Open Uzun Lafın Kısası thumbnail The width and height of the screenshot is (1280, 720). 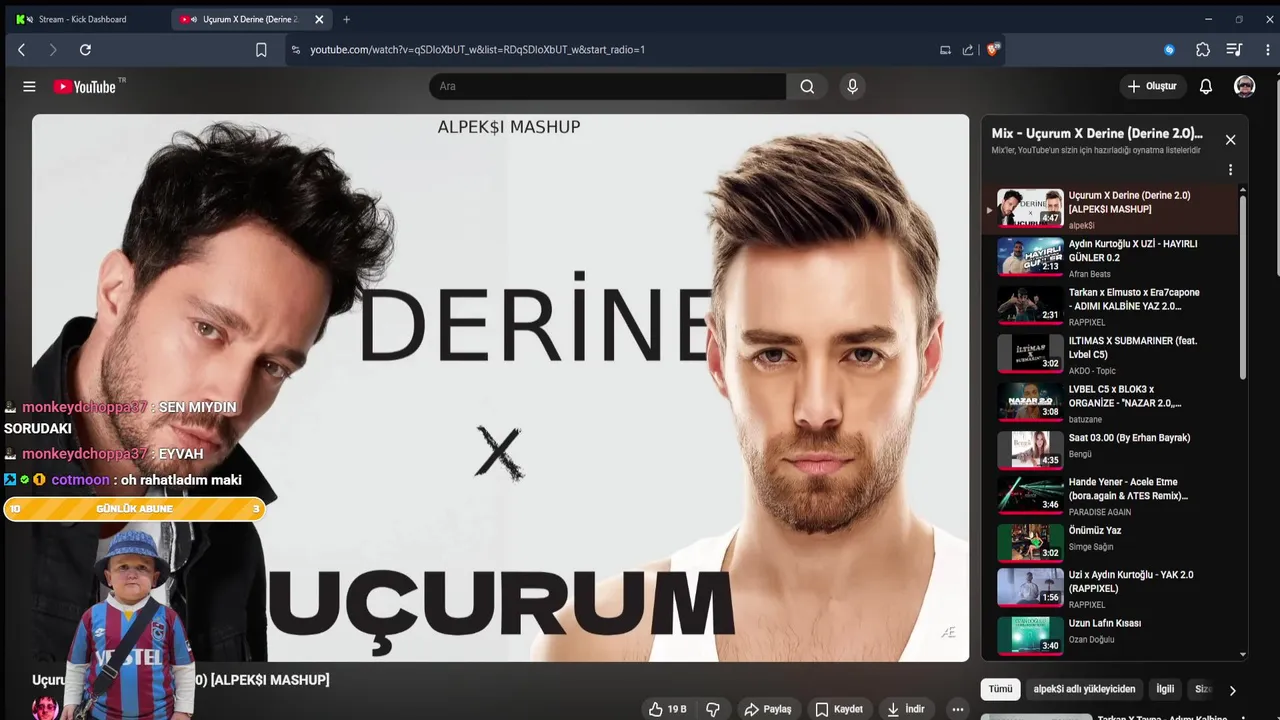click(x=1030, y=635)
